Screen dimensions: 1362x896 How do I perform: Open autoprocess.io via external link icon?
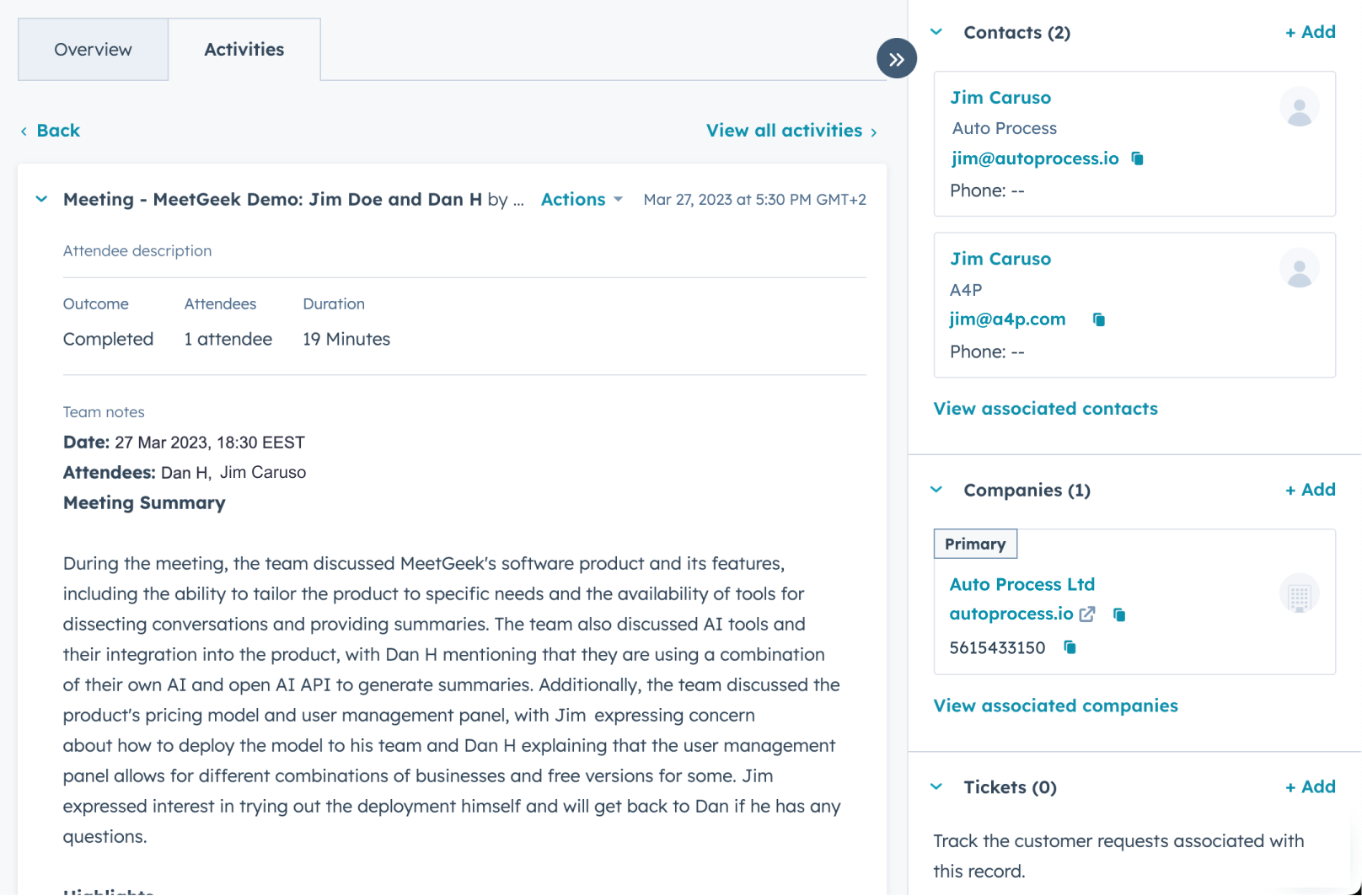tap(1087, 614)
